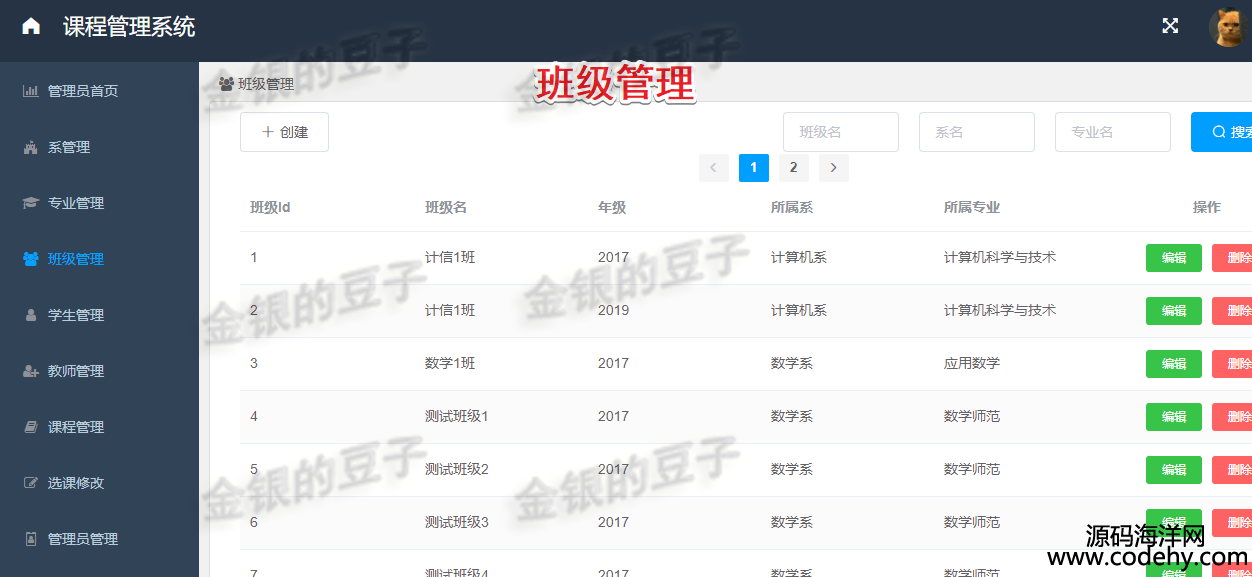Click the home icon in header
Image resolution: width=1252 pixels, height=577 pixels.
(x=31, y=26)
